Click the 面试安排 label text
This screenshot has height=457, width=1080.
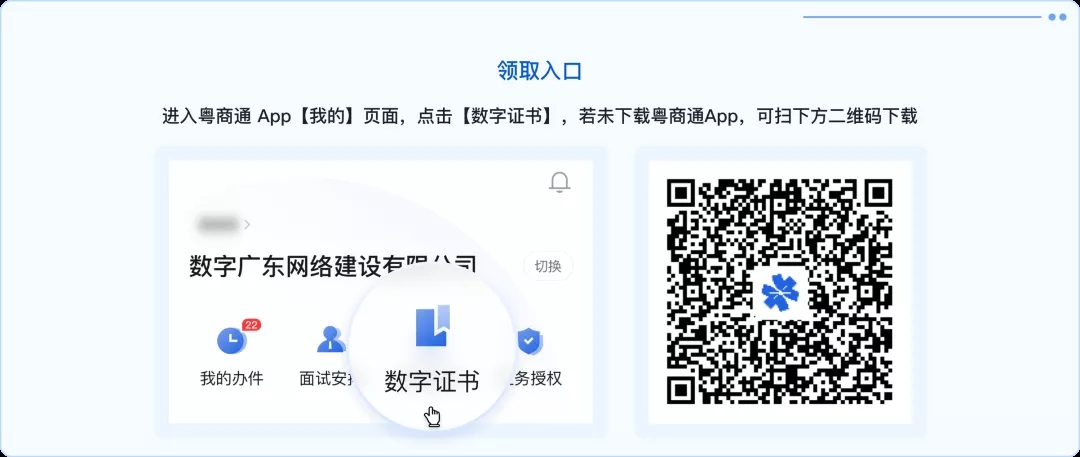[326, 379]
